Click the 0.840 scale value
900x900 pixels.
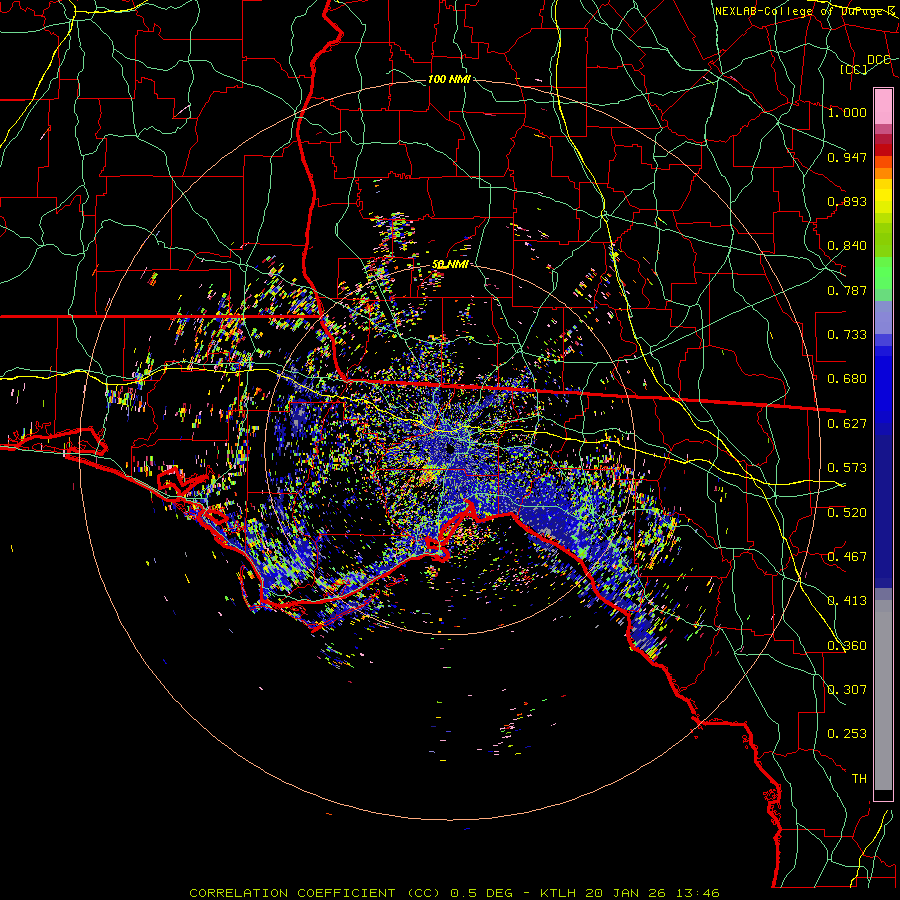847,246
